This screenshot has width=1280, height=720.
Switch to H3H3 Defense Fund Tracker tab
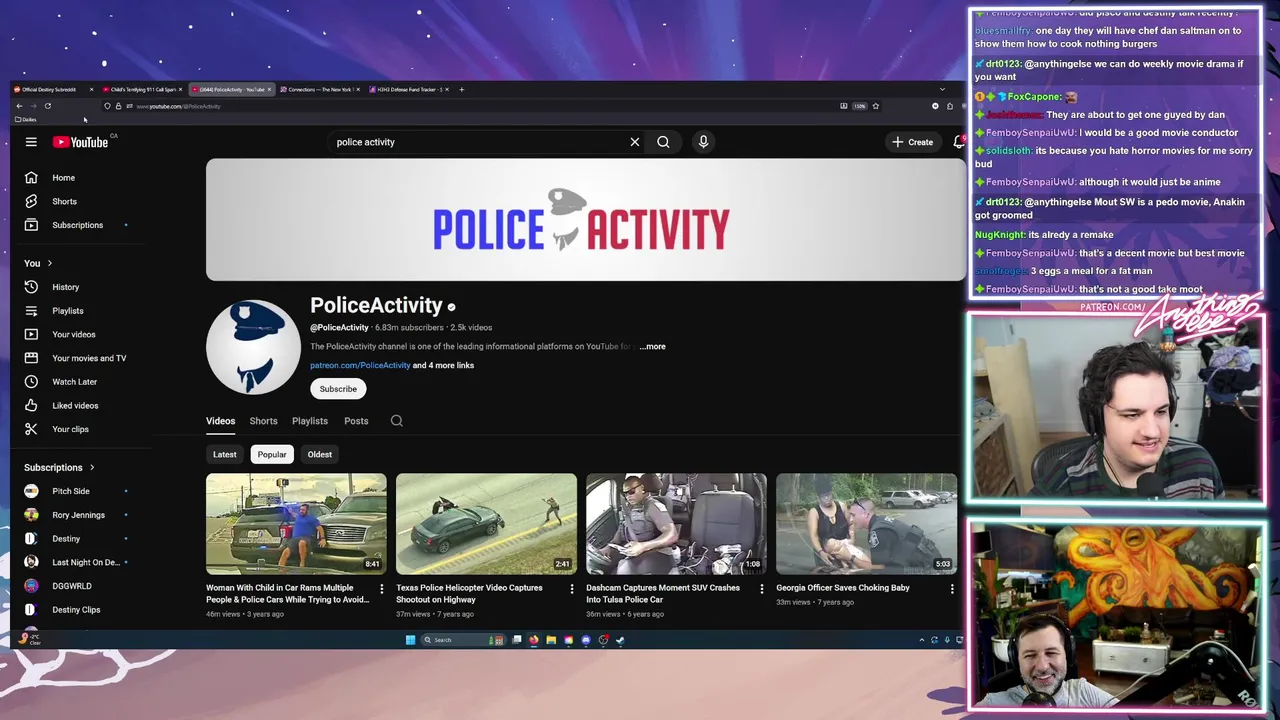point(410,89)
